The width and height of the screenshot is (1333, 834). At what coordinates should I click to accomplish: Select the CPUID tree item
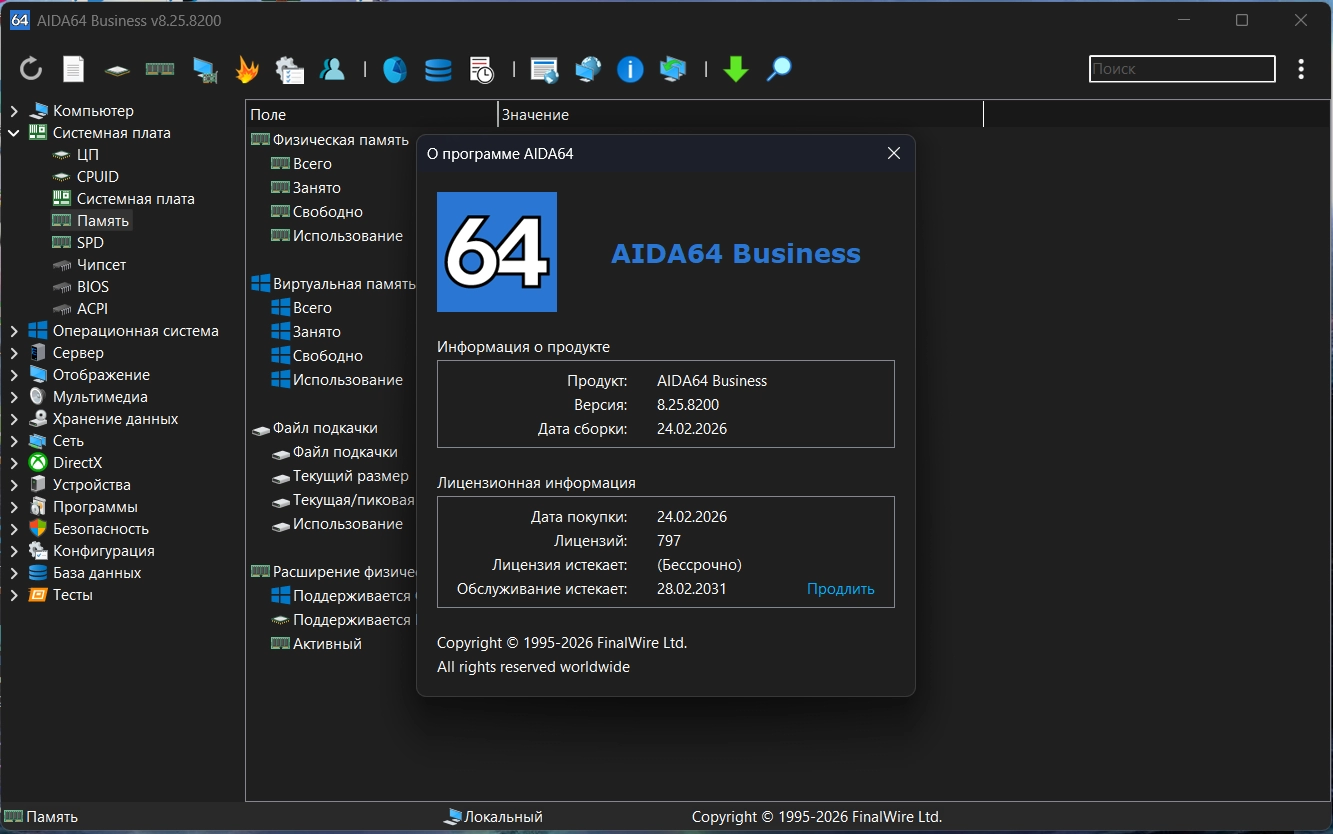(x=97, y=177)
